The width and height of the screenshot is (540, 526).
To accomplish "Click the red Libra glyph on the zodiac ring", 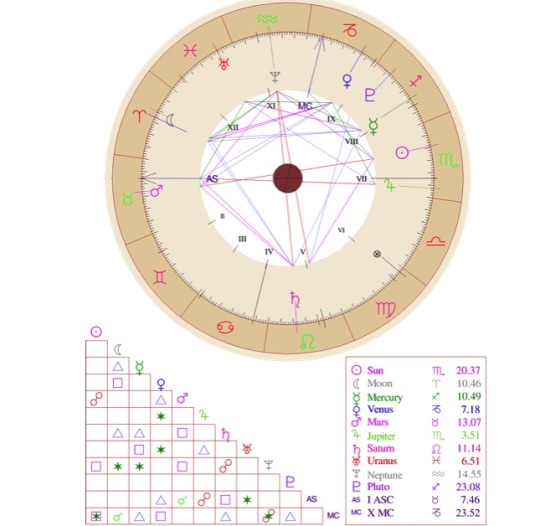I will tap(436, 240).
